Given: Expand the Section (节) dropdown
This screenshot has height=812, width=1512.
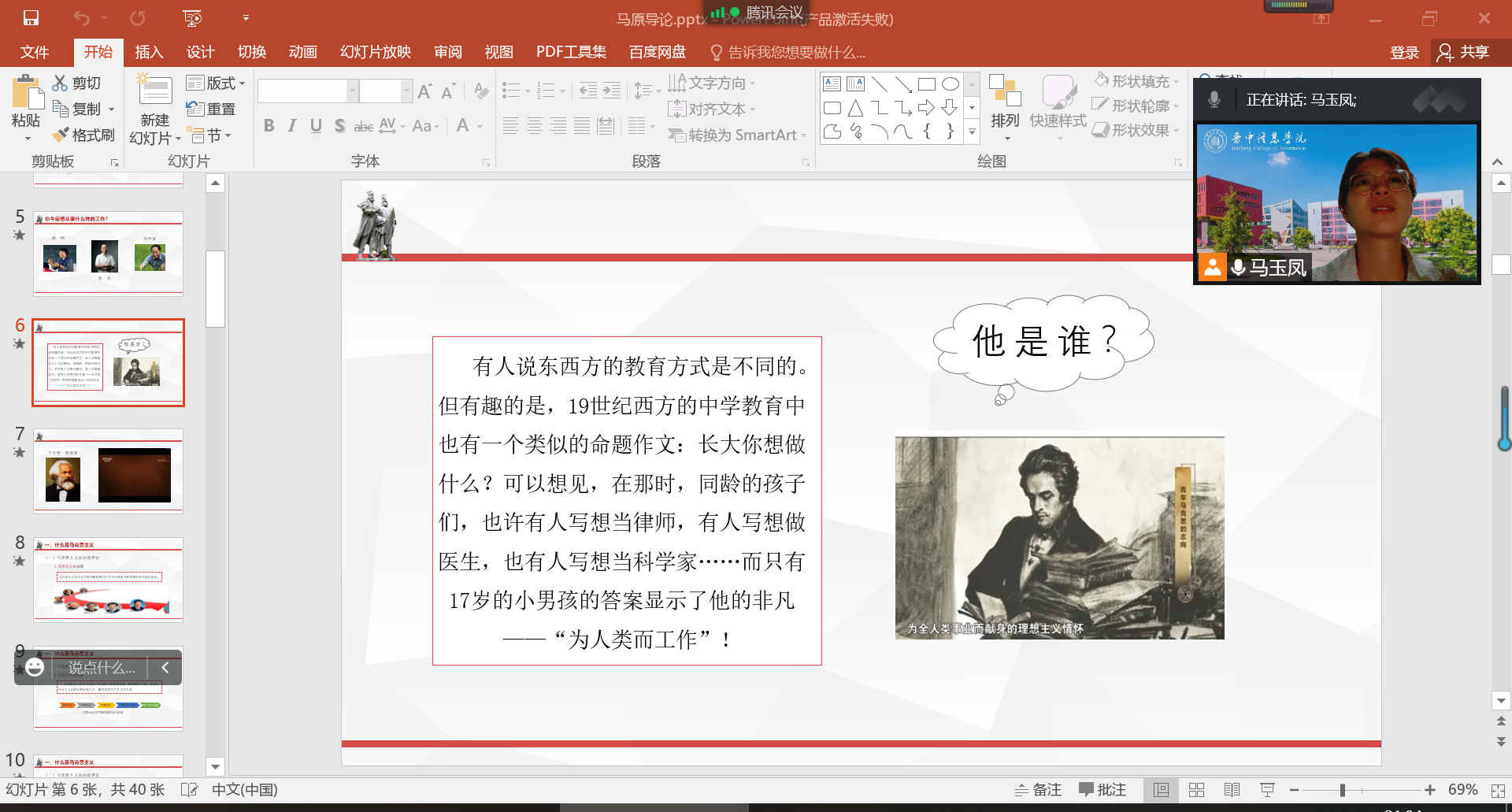Looking at the screenshot, I should 209,135.
